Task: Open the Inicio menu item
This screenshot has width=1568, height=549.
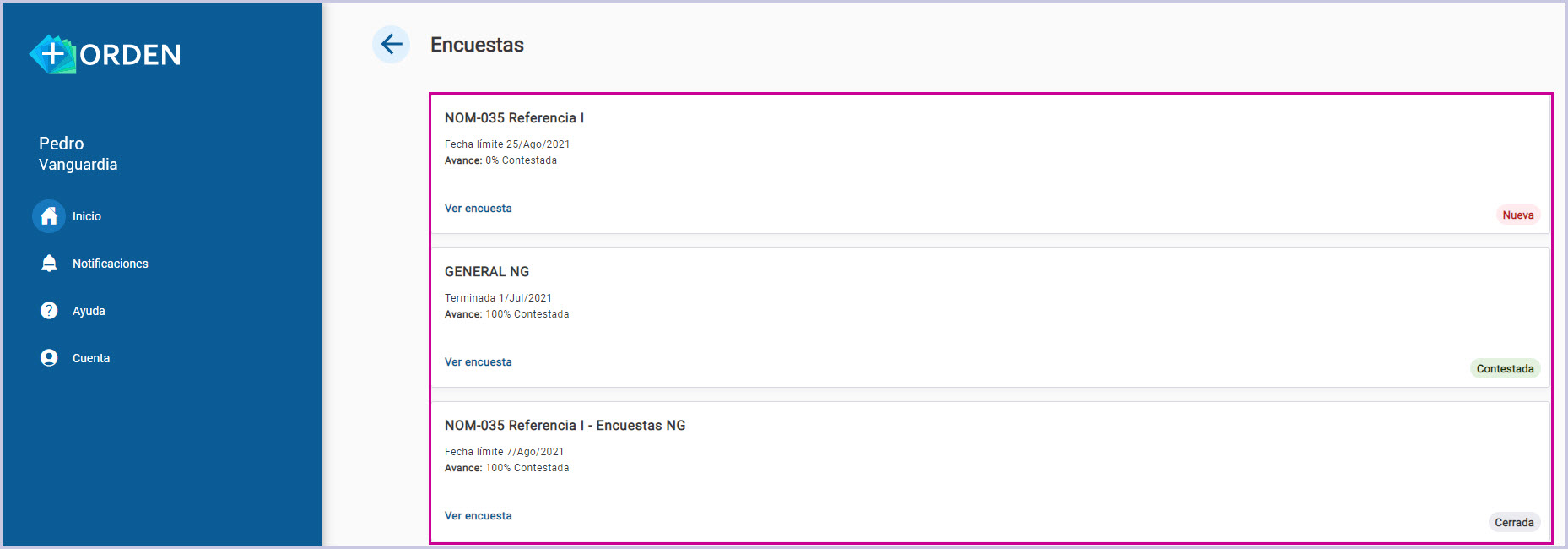Action: pyautogui.click(x=87, y=216)
